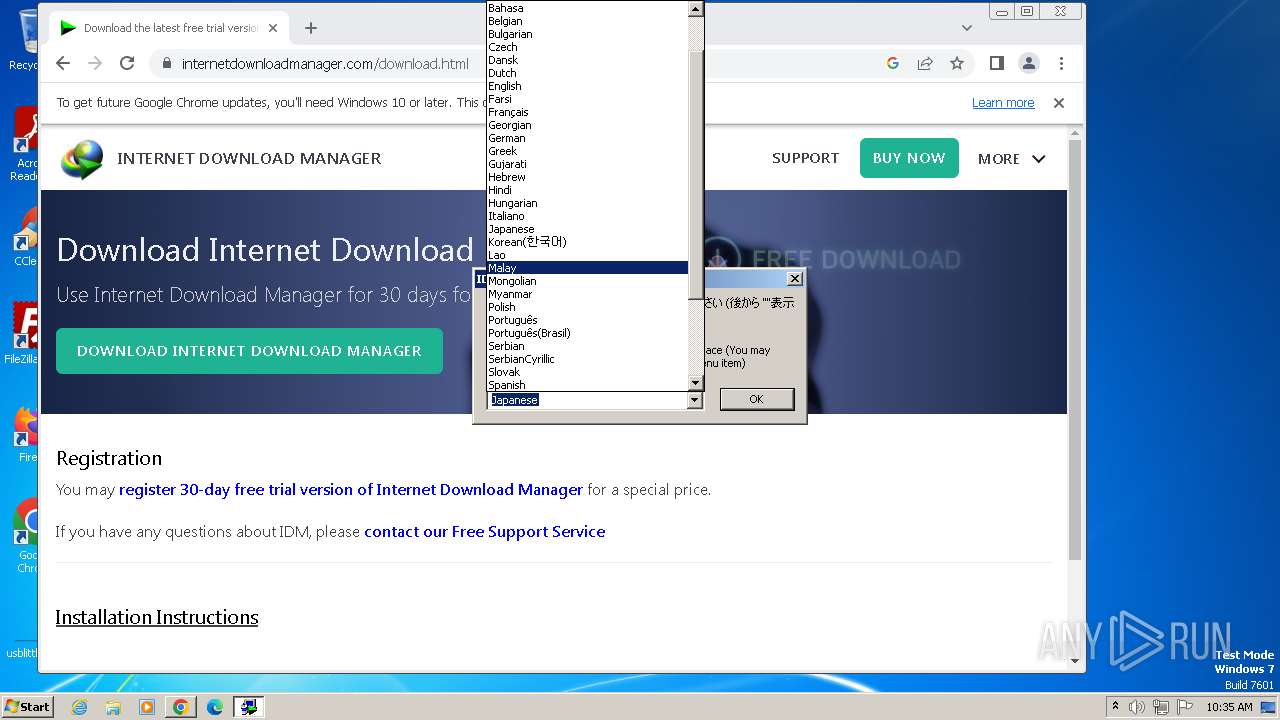Open a new Chrome tab
1280x720 pixels.
pos(311,28)
